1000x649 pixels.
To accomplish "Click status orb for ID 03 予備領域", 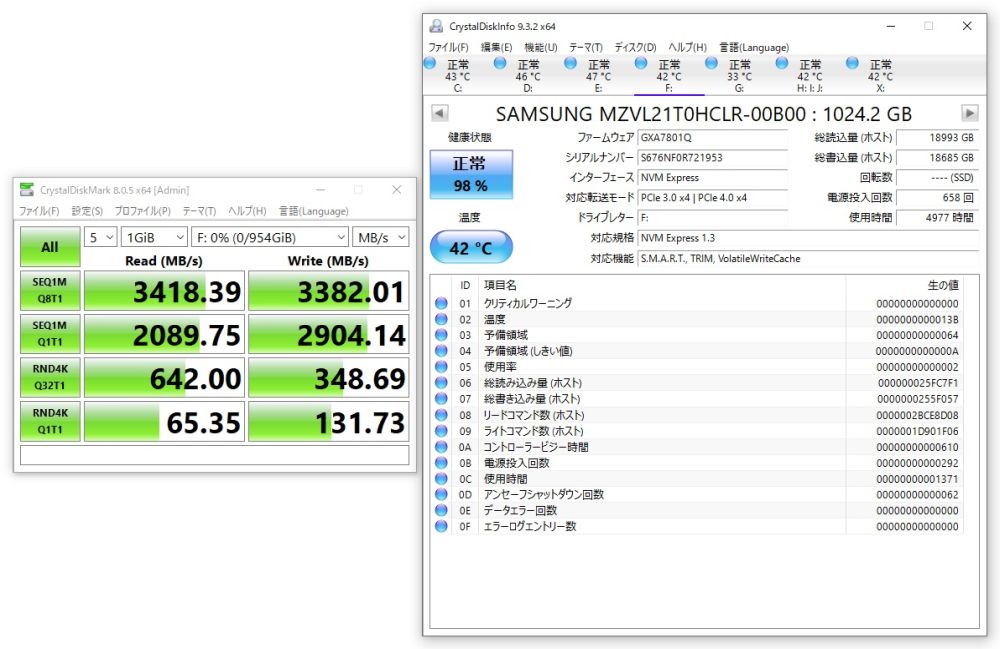I will point(441,335).
